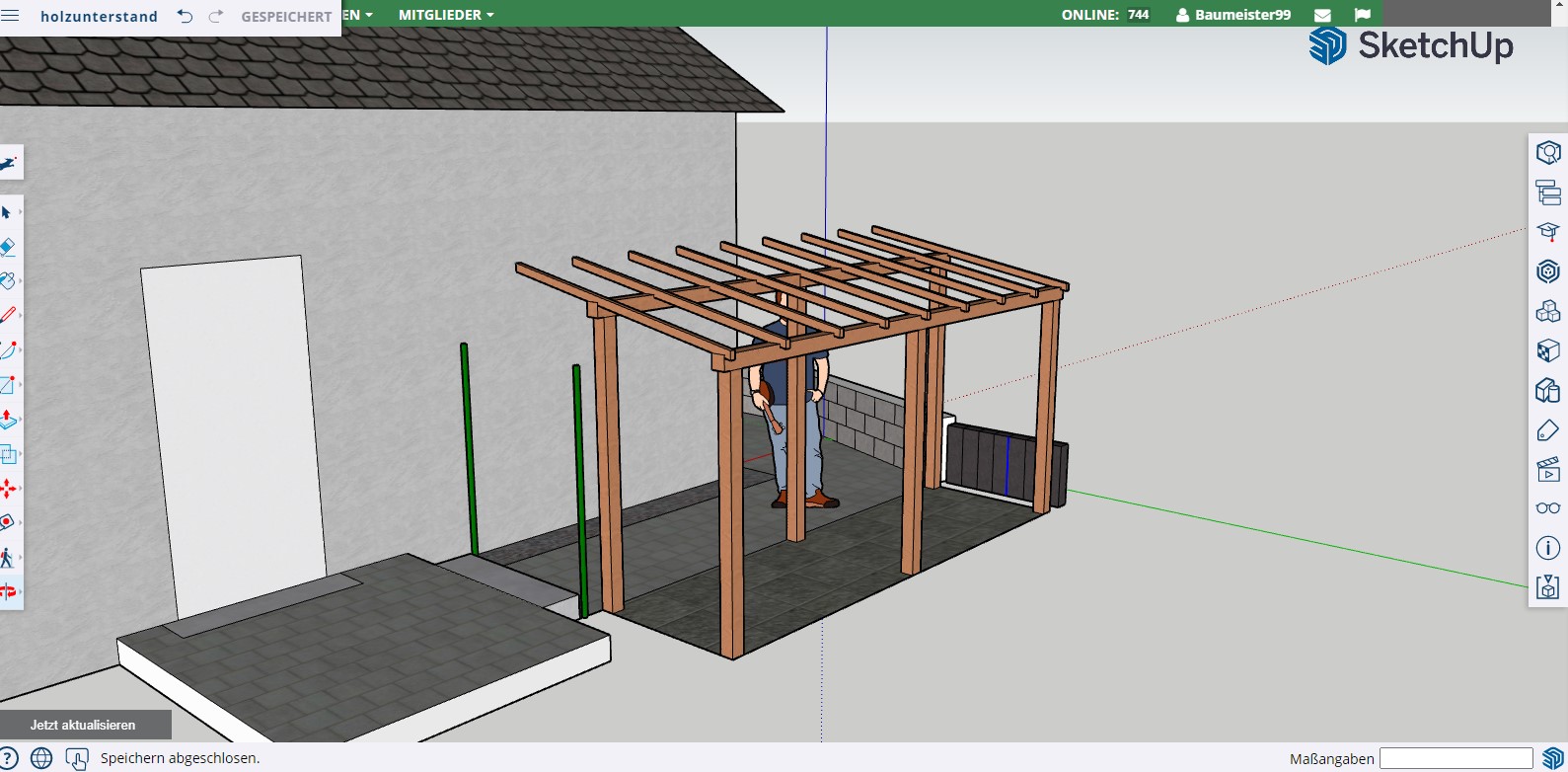Select the Eraser tool
Viewport: 1568px width, 772px height.
(x=8, y=247)
